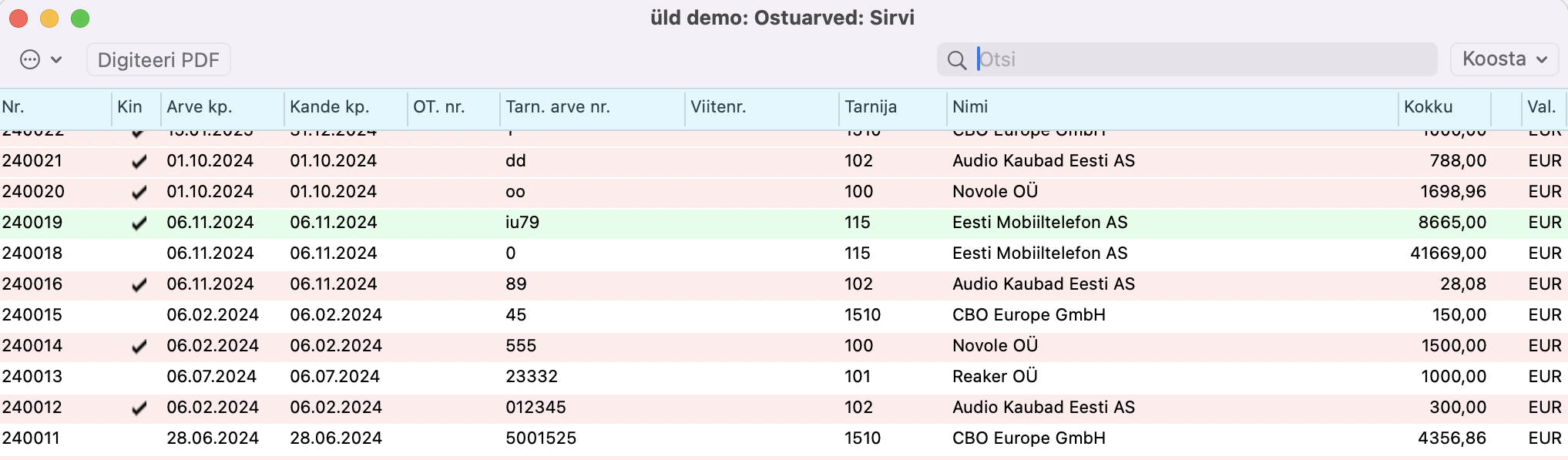The height and width of the screenshot is (460, 1568).
Task: Select invoice row 240013 Reaker OÜ
Action: click(784, 377)
